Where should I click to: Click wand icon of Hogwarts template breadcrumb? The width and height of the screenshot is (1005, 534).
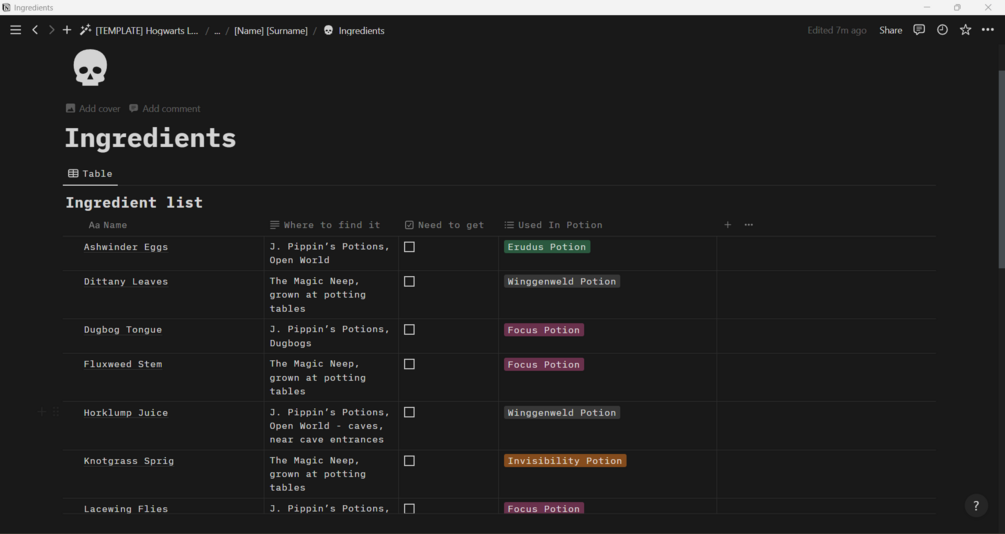point(85,30)
